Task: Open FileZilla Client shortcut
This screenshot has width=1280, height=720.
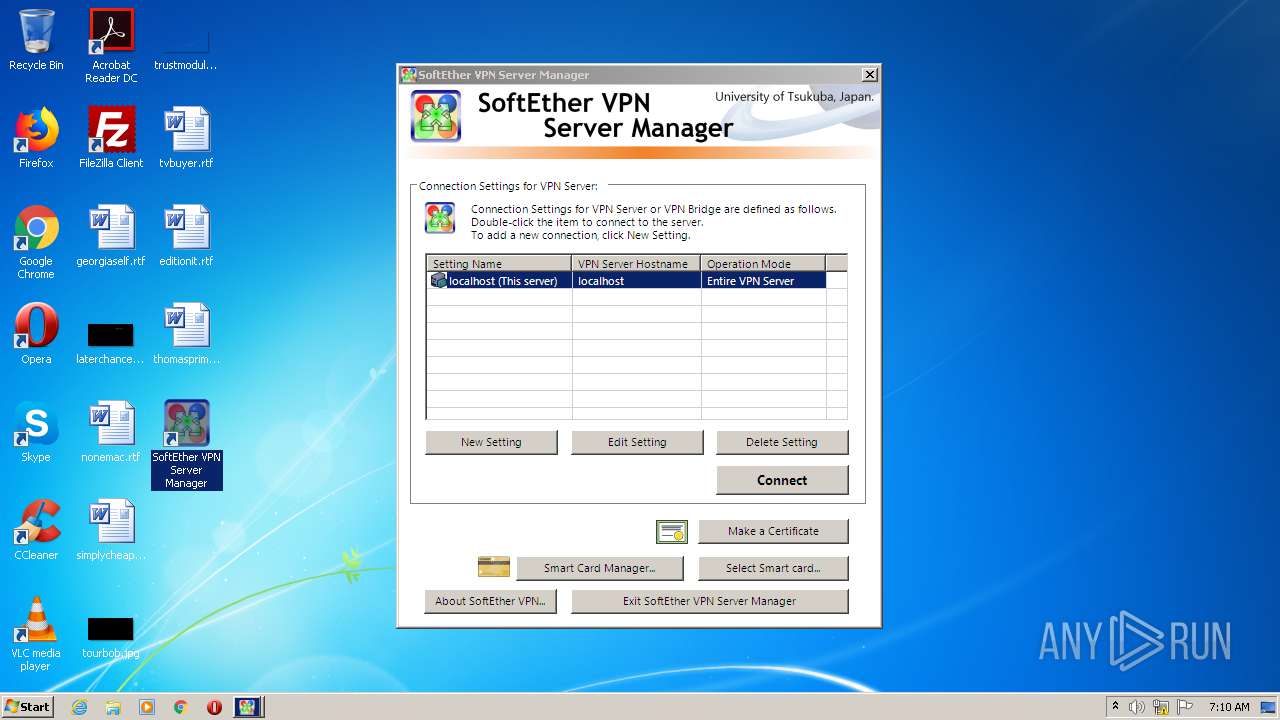Action: pyautogui.click(x=111, y=138)
